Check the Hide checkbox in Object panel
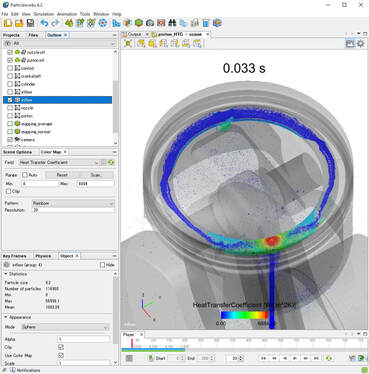This screenshot has height=374, width=369. click(103, 265)
